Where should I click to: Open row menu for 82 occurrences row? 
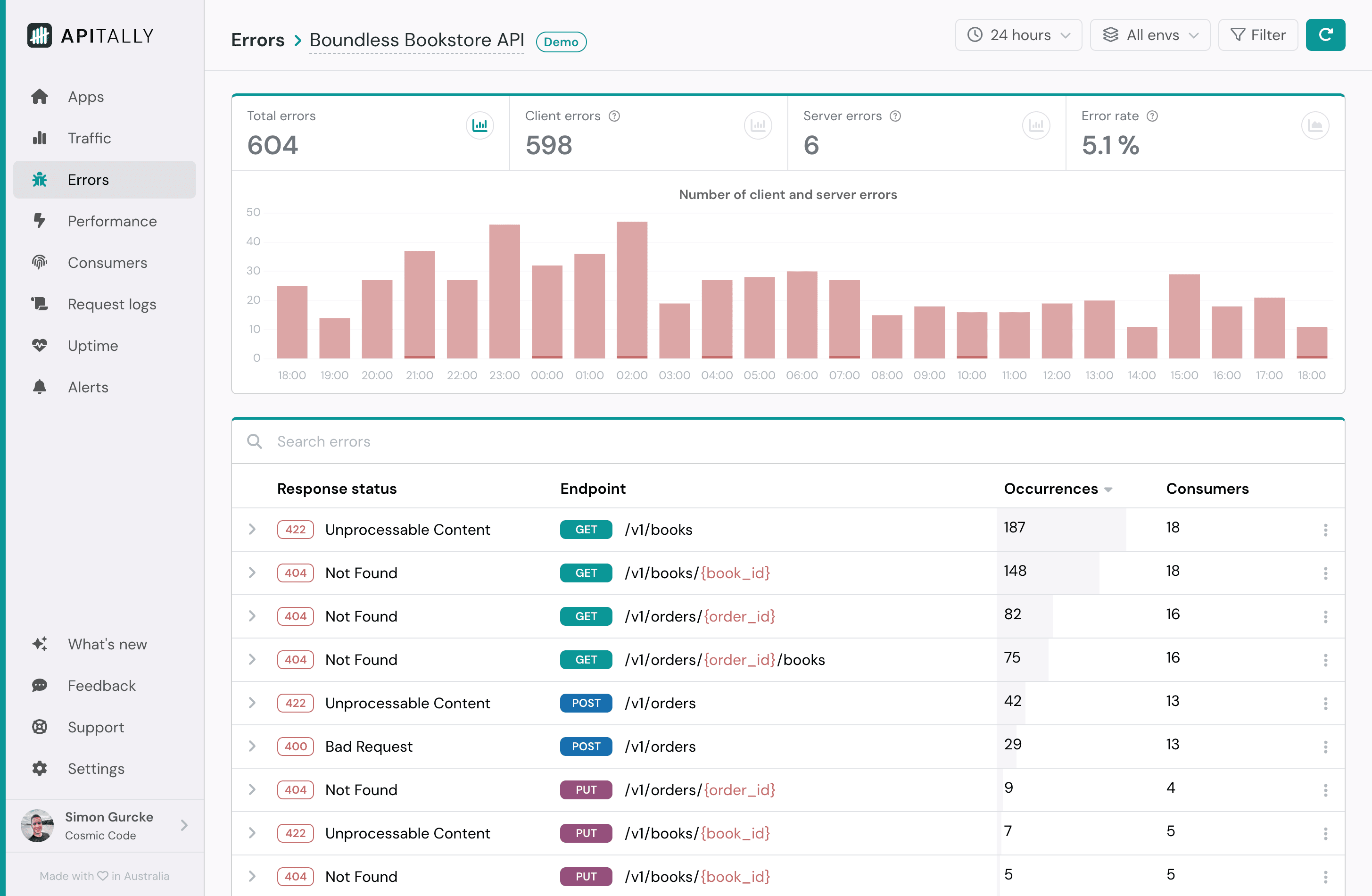1325,616
